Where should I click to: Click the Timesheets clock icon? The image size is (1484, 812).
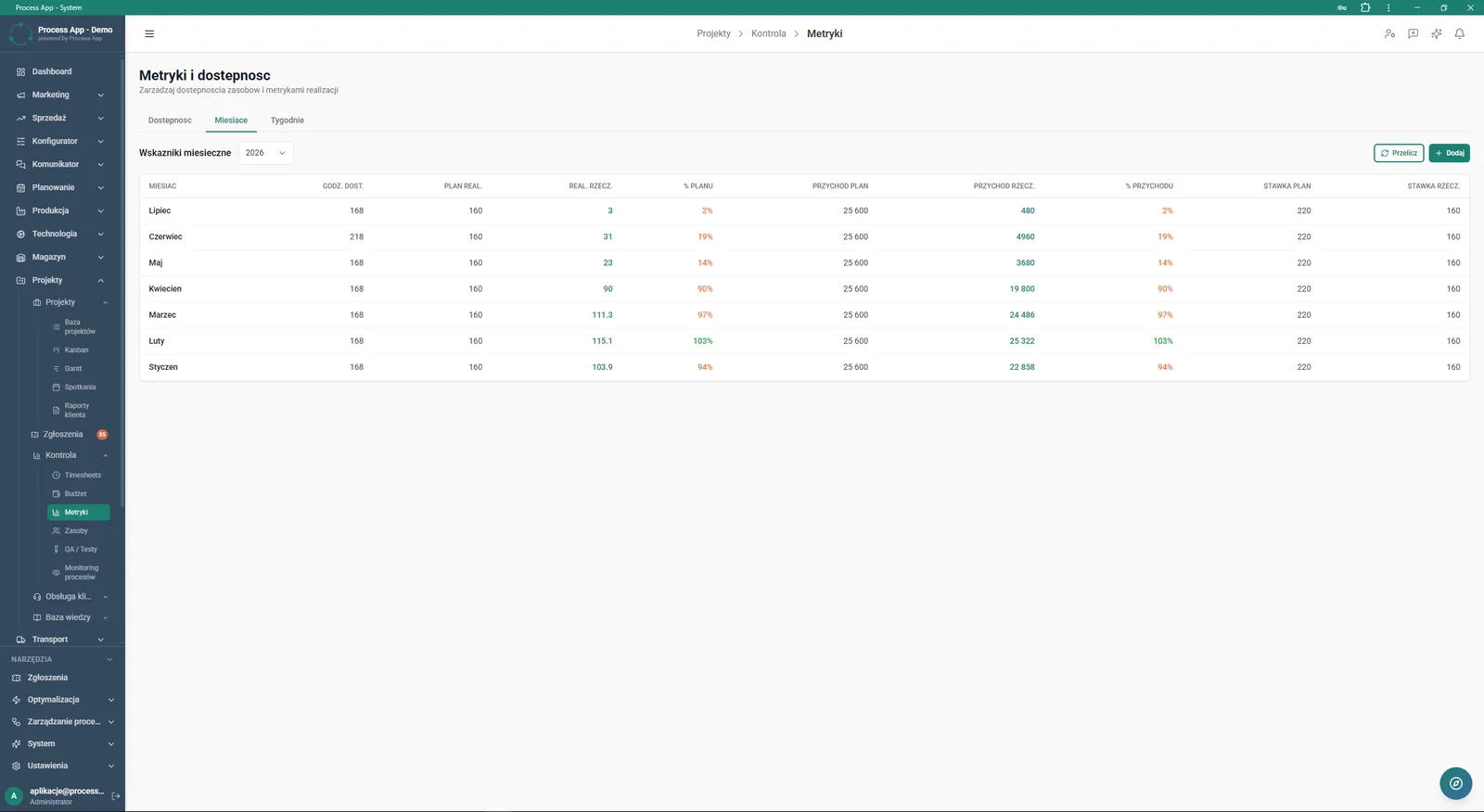point(56,476)
